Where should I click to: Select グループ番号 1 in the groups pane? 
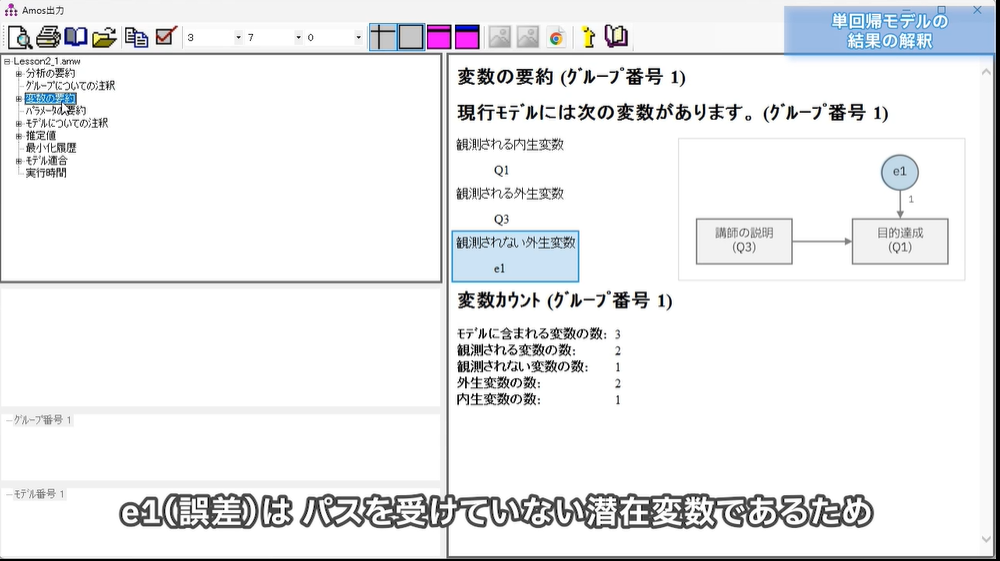point(42,420)
